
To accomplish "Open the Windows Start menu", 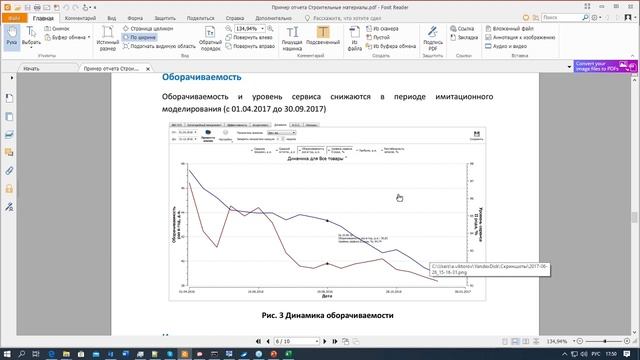I will [x=7, y=354].
